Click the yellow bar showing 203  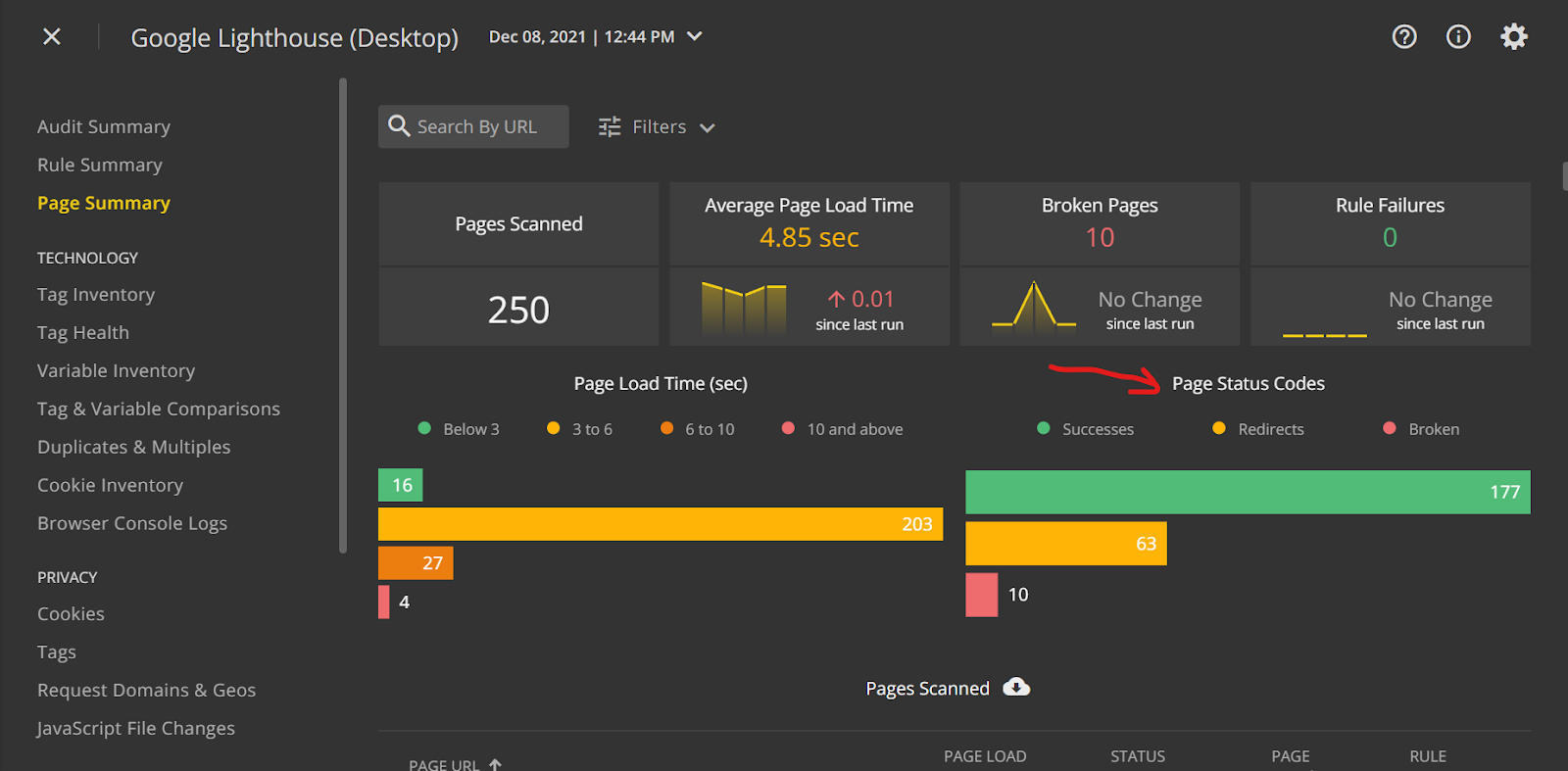661,524
